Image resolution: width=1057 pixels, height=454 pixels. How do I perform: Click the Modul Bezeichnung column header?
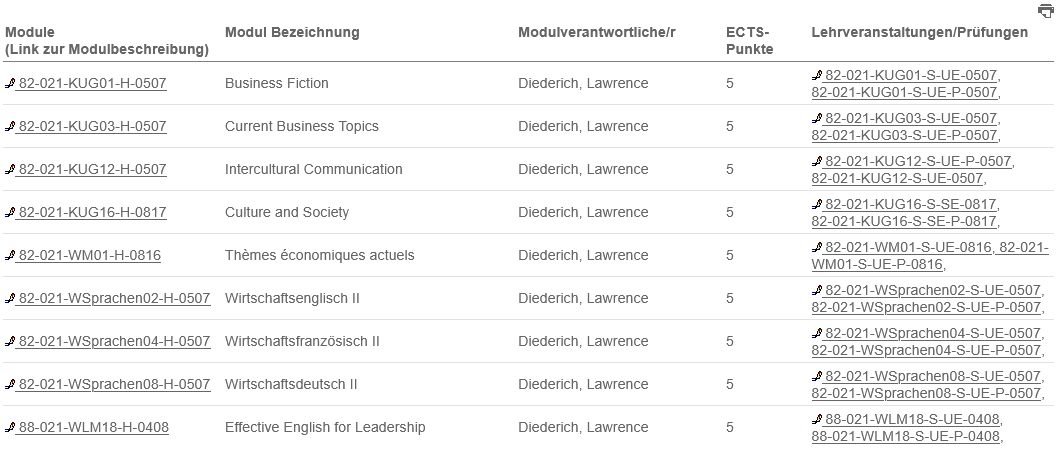tap(292, 33)
